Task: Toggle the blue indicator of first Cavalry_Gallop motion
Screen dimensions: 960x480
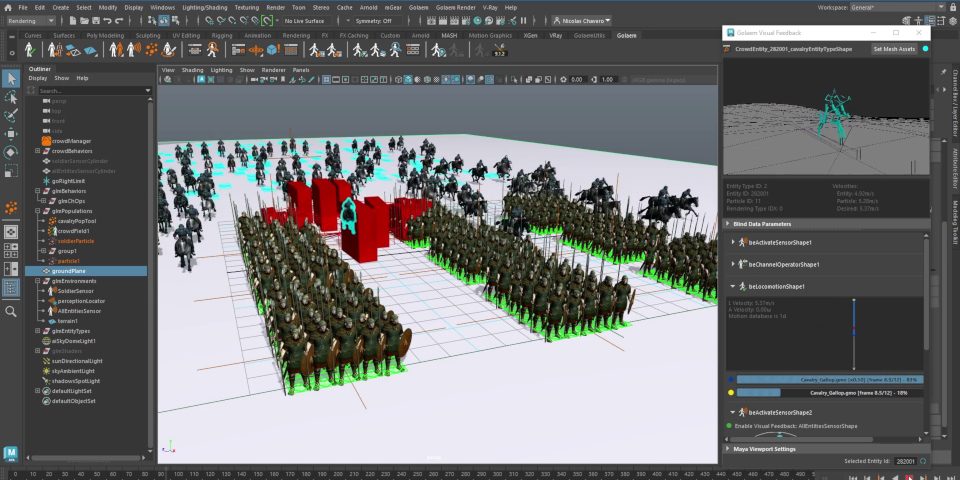Action: click(730, 380)
